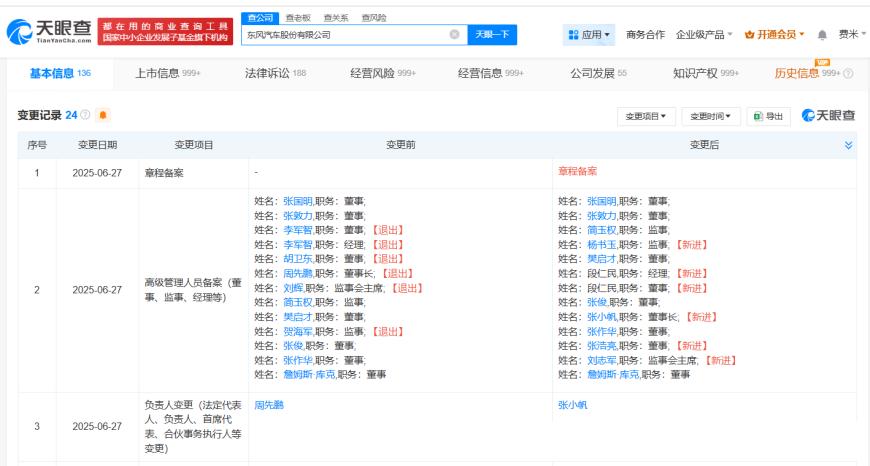Screen dimensions: 870x466
Task: Switch to 法律诉讼 tab
Action: [x=275, y=73]
